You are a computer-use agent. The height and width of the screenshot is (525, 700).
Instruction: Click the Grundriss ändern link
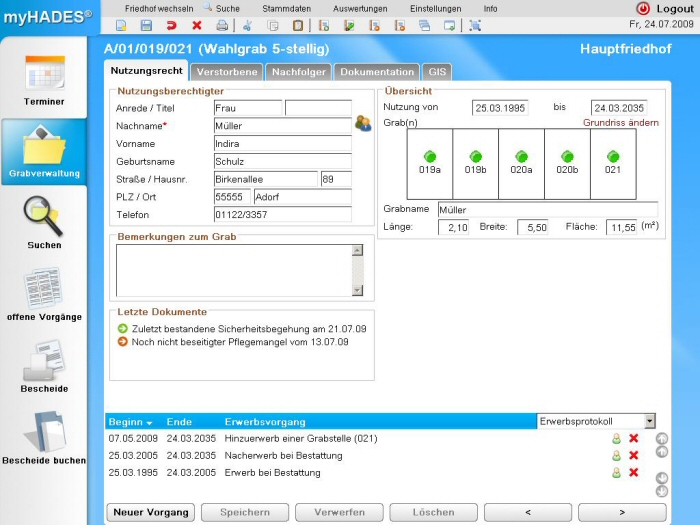(x=621, y=122)
